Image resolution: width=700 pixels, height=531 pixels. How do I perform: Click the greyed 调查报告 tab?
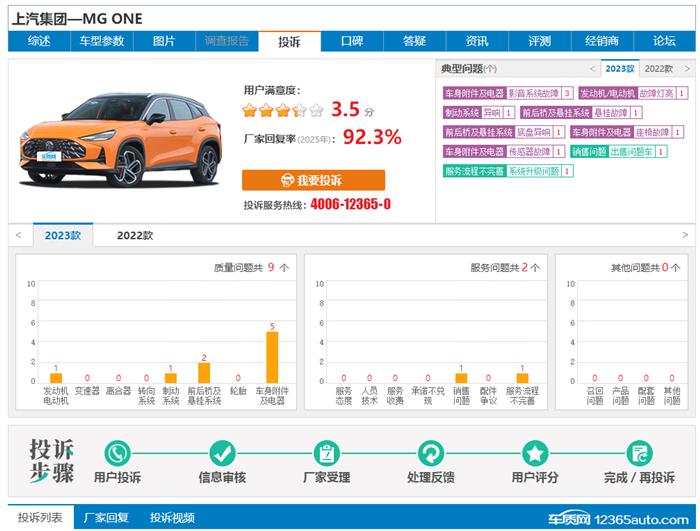(227, 41)
